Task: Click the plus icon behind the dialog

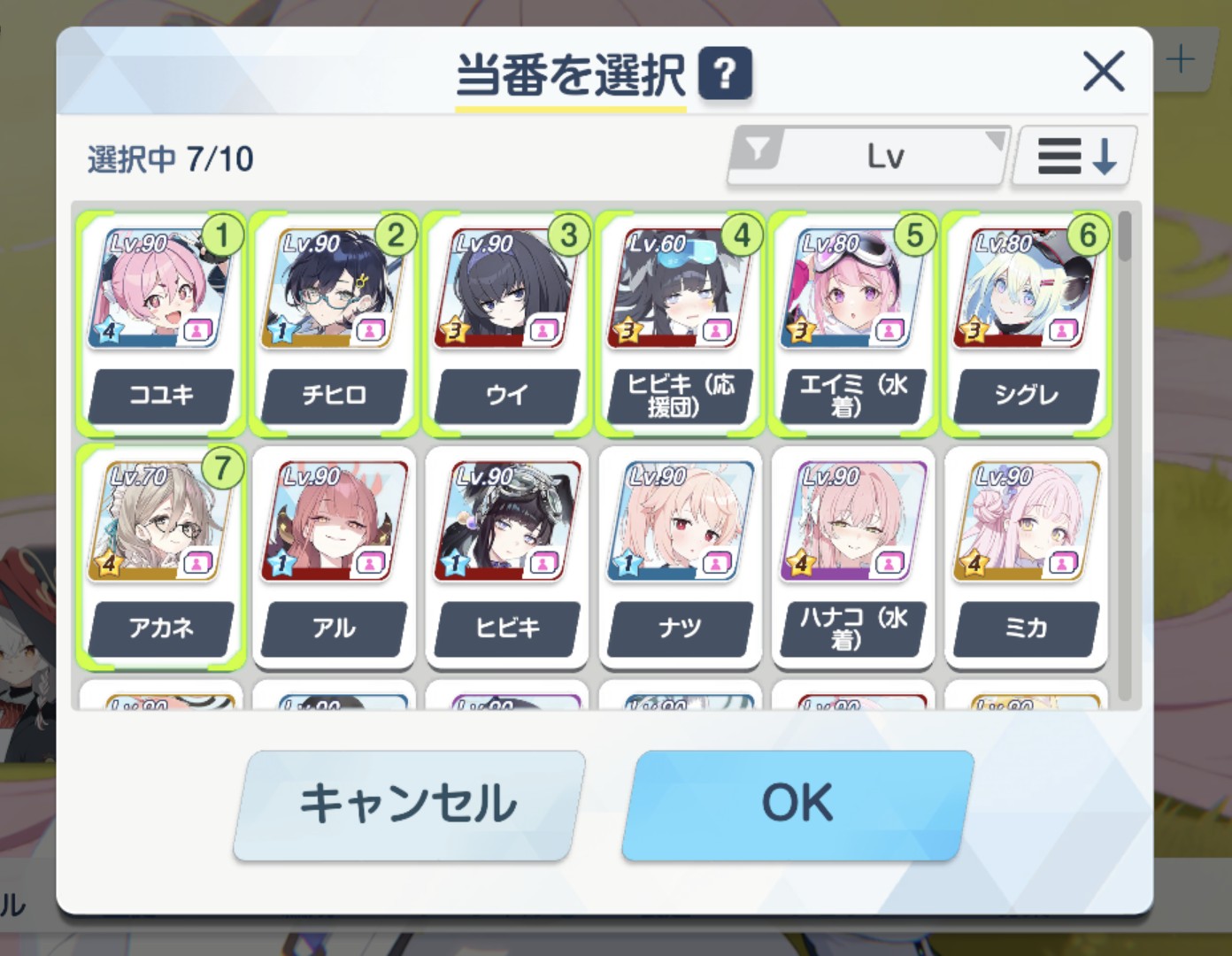Action: coord(1180,60)
